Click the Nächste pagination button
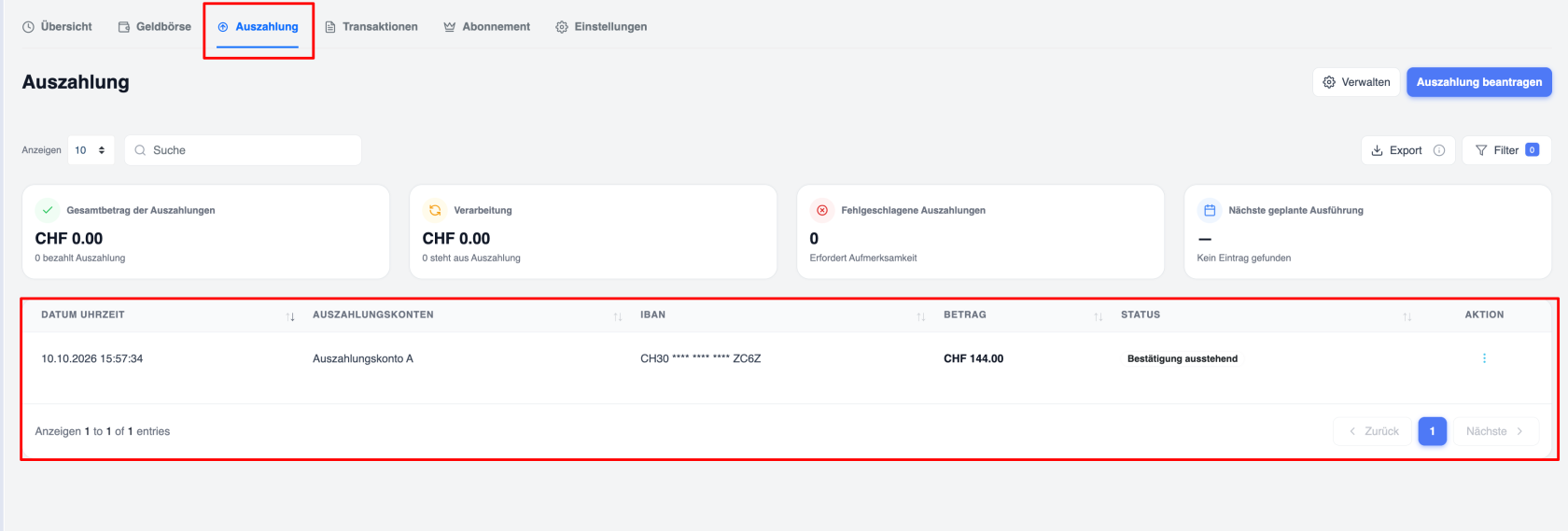This screenshot has width=1568, height=531. 1495,431
